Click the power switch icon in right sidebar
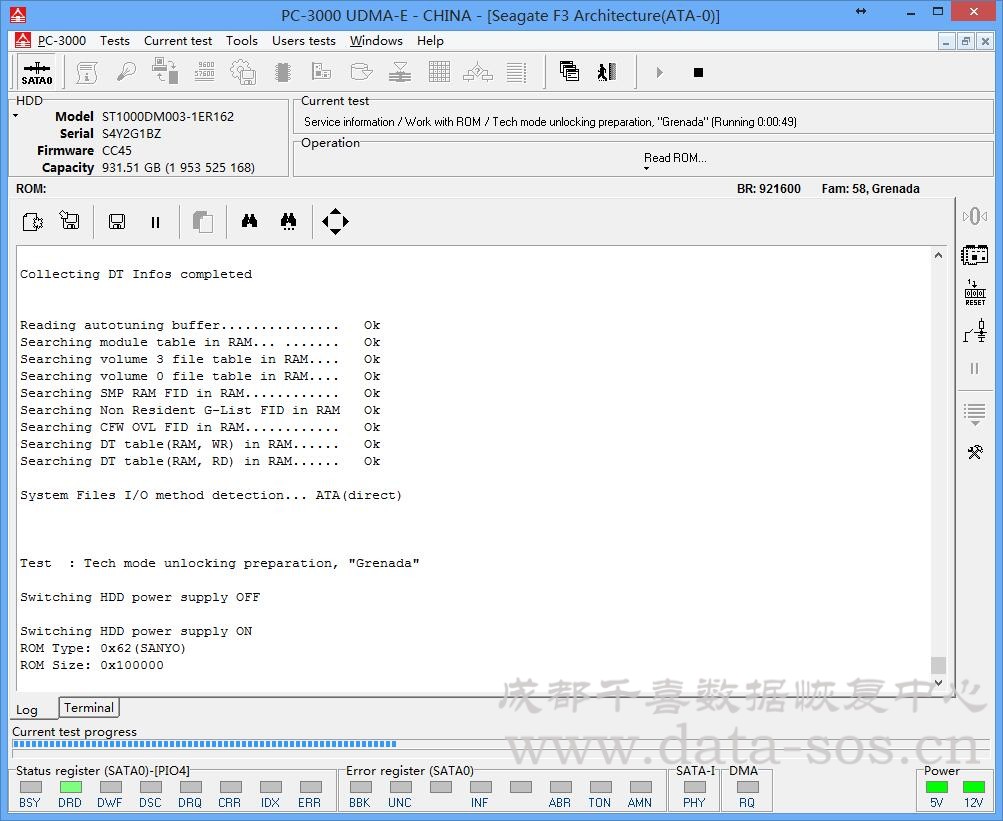This screenshot has height=821, width=1003. tap(974, 331)
